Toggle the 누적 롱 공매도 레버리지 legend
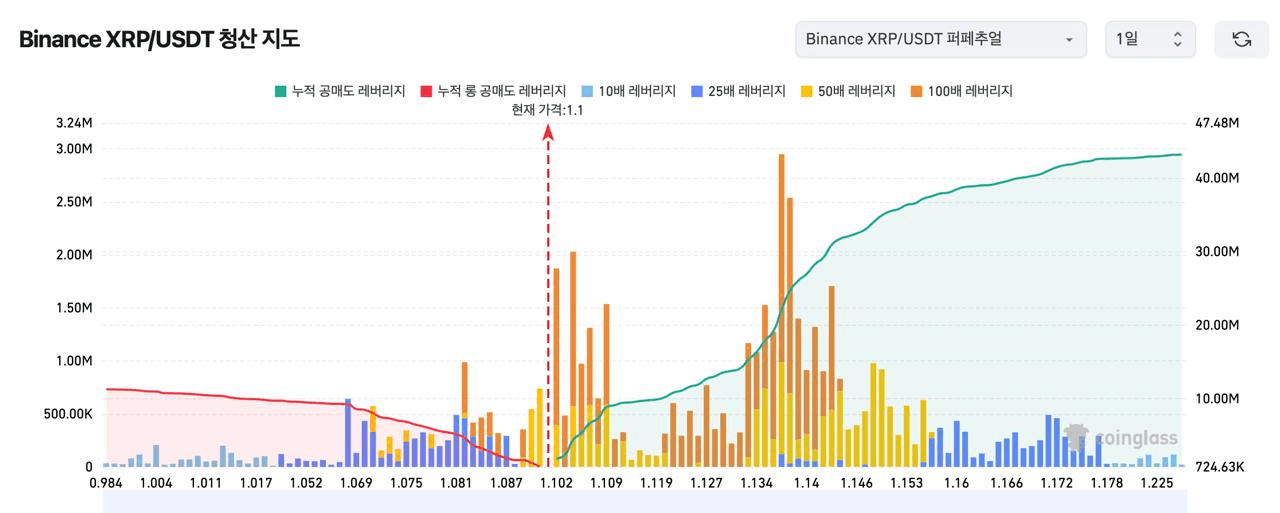This screenshot has height=513, width=1280. pos(493,91)
